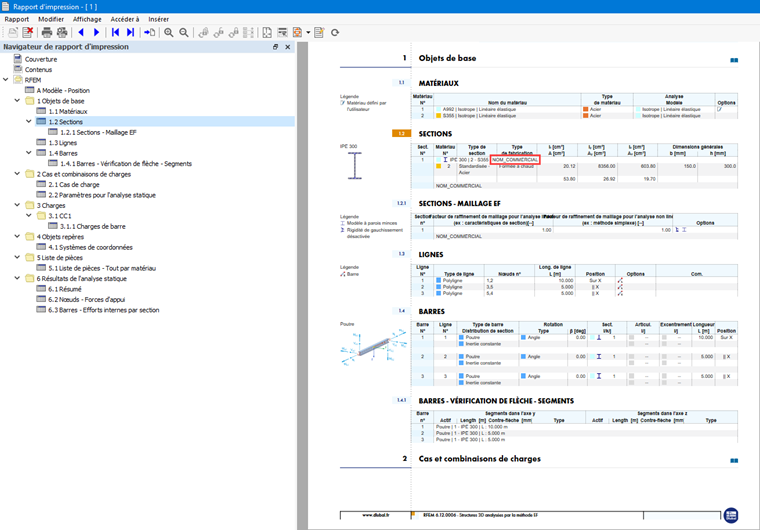Viewport: 760px width, 530px height.
Task: Click the page layout icon
Action: pyautogui.click(x=267, y=32)
